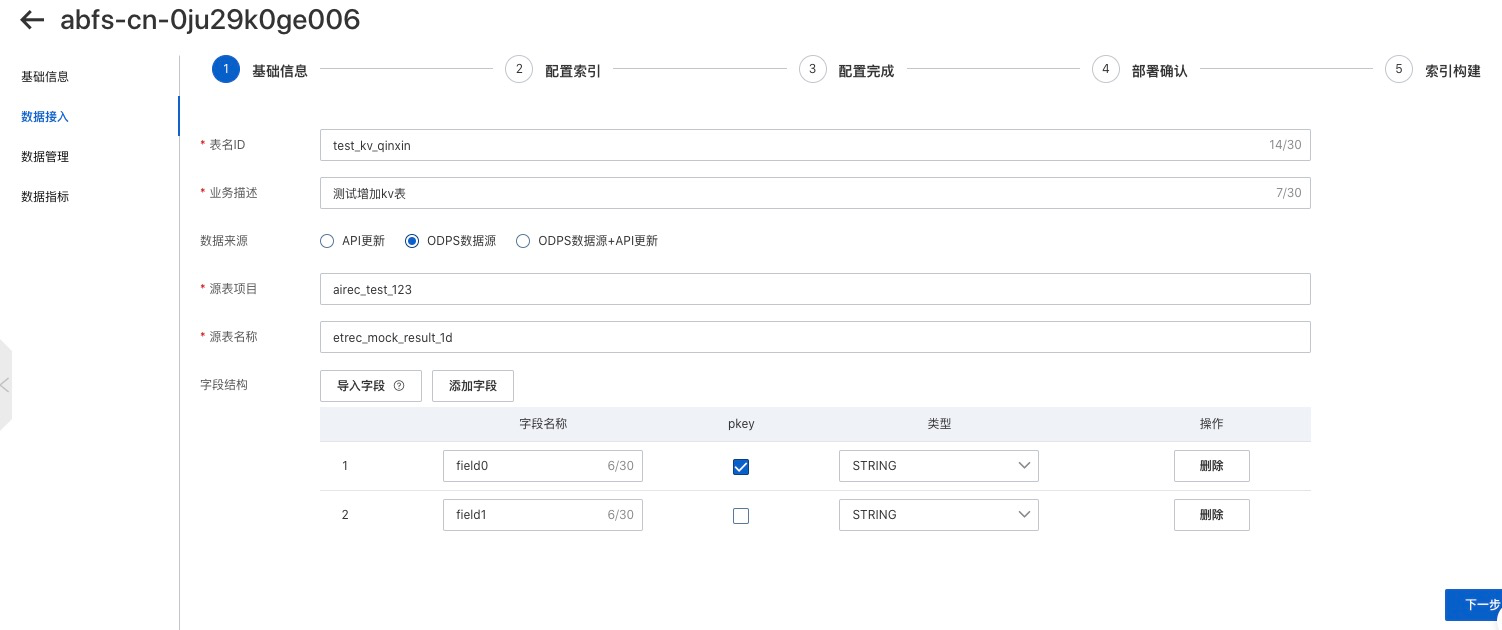This screenshot has height=630, width=1502.
Task: Click the 部署确认 step label
Action: [1160, 71]
